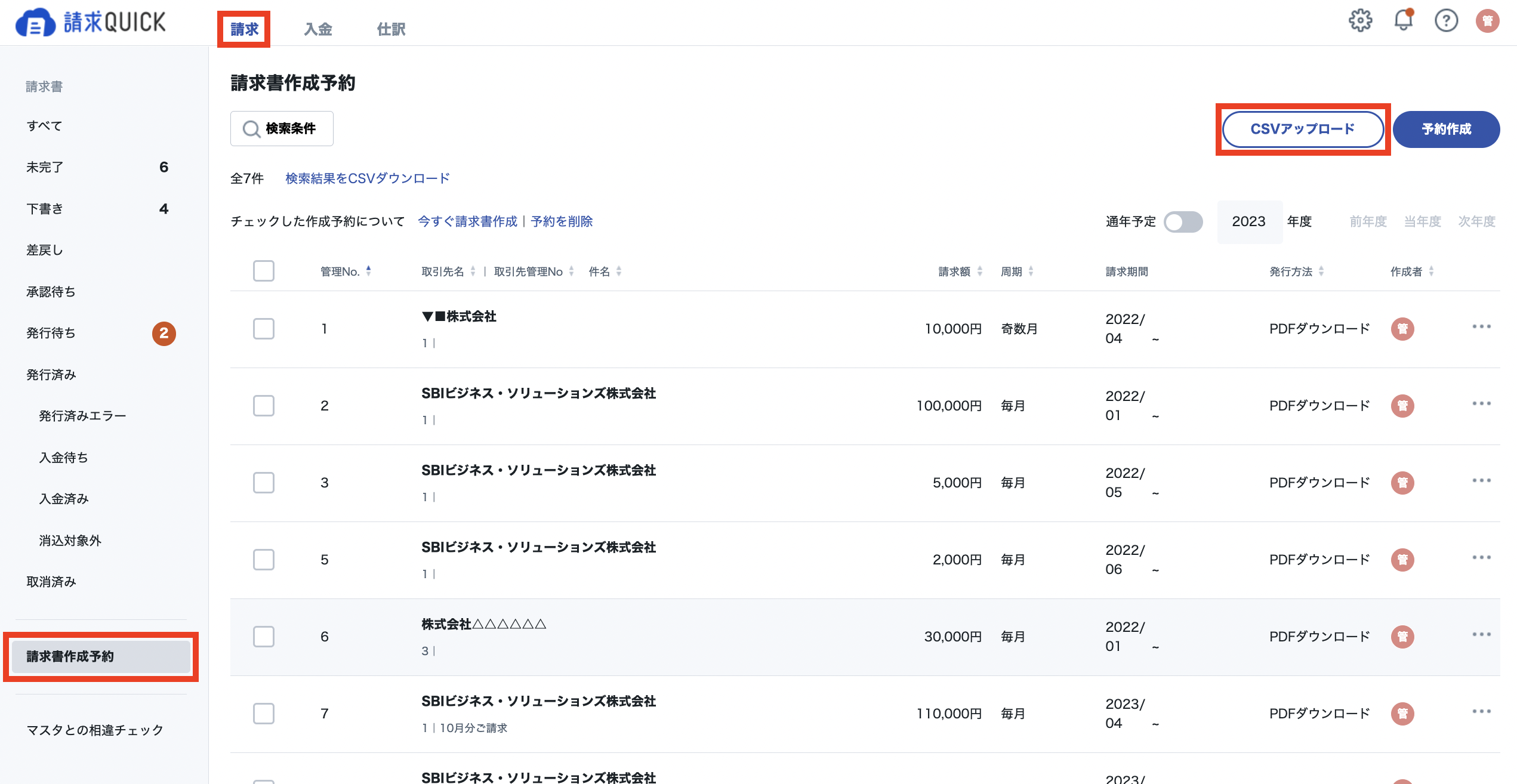The height and width of the screenshot is (784, 1517).
Task: Open the notifications bell
Action: (1403, 21)
